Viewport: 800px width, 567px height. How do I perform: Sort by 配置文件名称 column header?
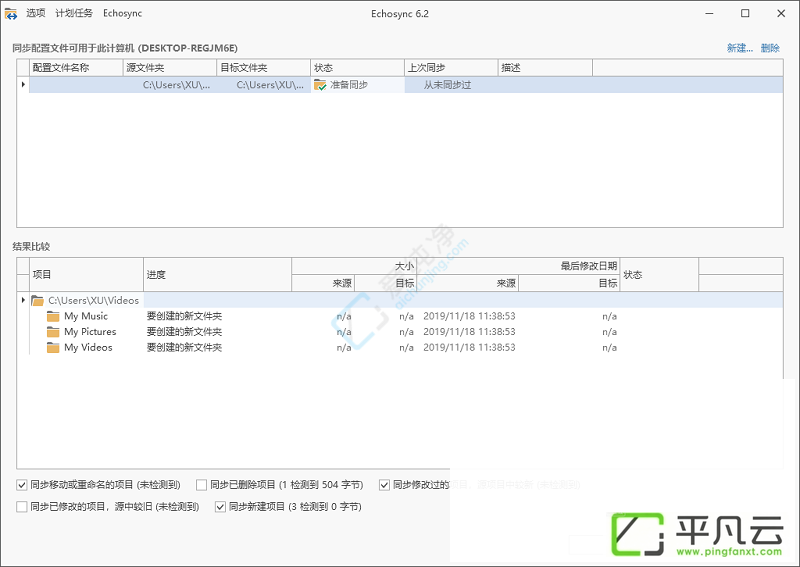coord(76,67)
